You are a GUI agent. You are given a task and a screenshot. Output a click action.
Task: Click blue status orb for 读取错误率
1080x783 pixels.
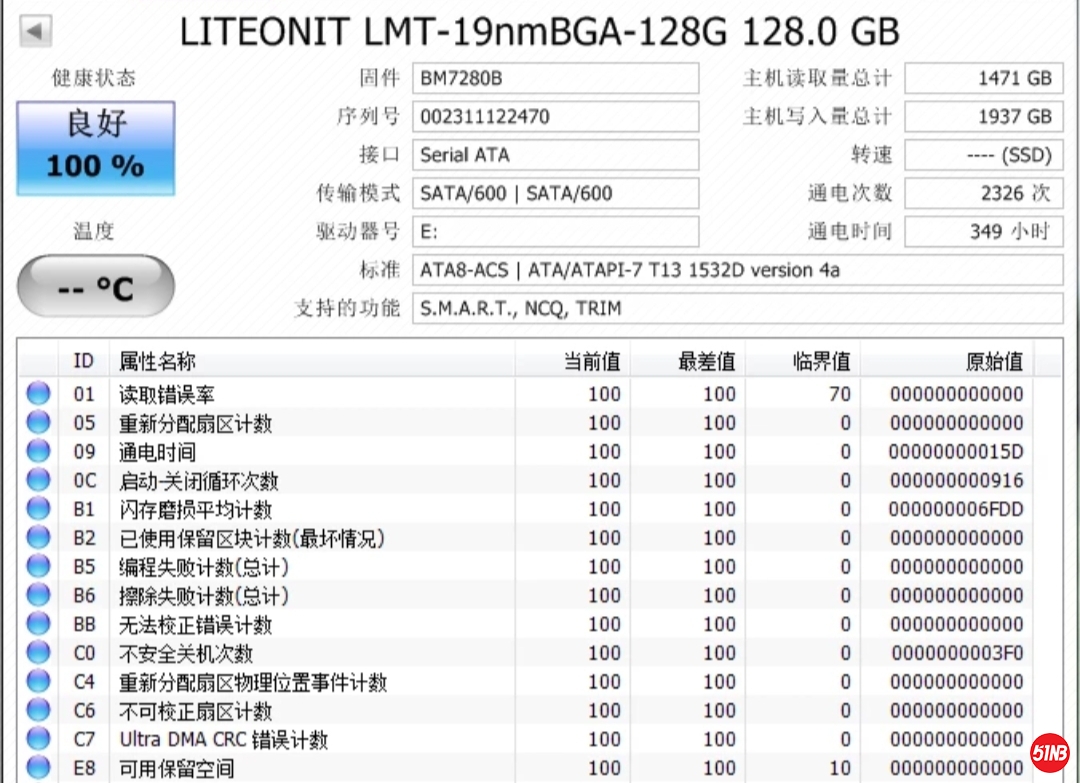click(x=38, y=394)
